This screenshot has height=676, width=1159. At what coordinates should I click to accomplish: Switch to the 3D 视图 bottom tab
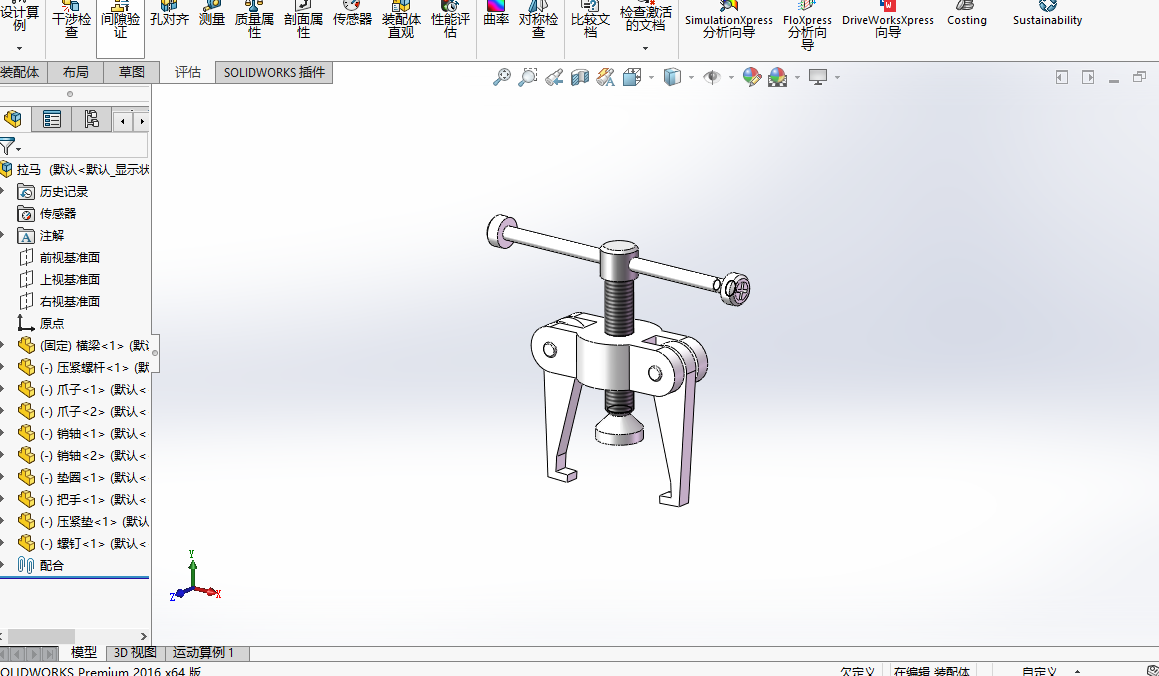(x=135, y=653)
